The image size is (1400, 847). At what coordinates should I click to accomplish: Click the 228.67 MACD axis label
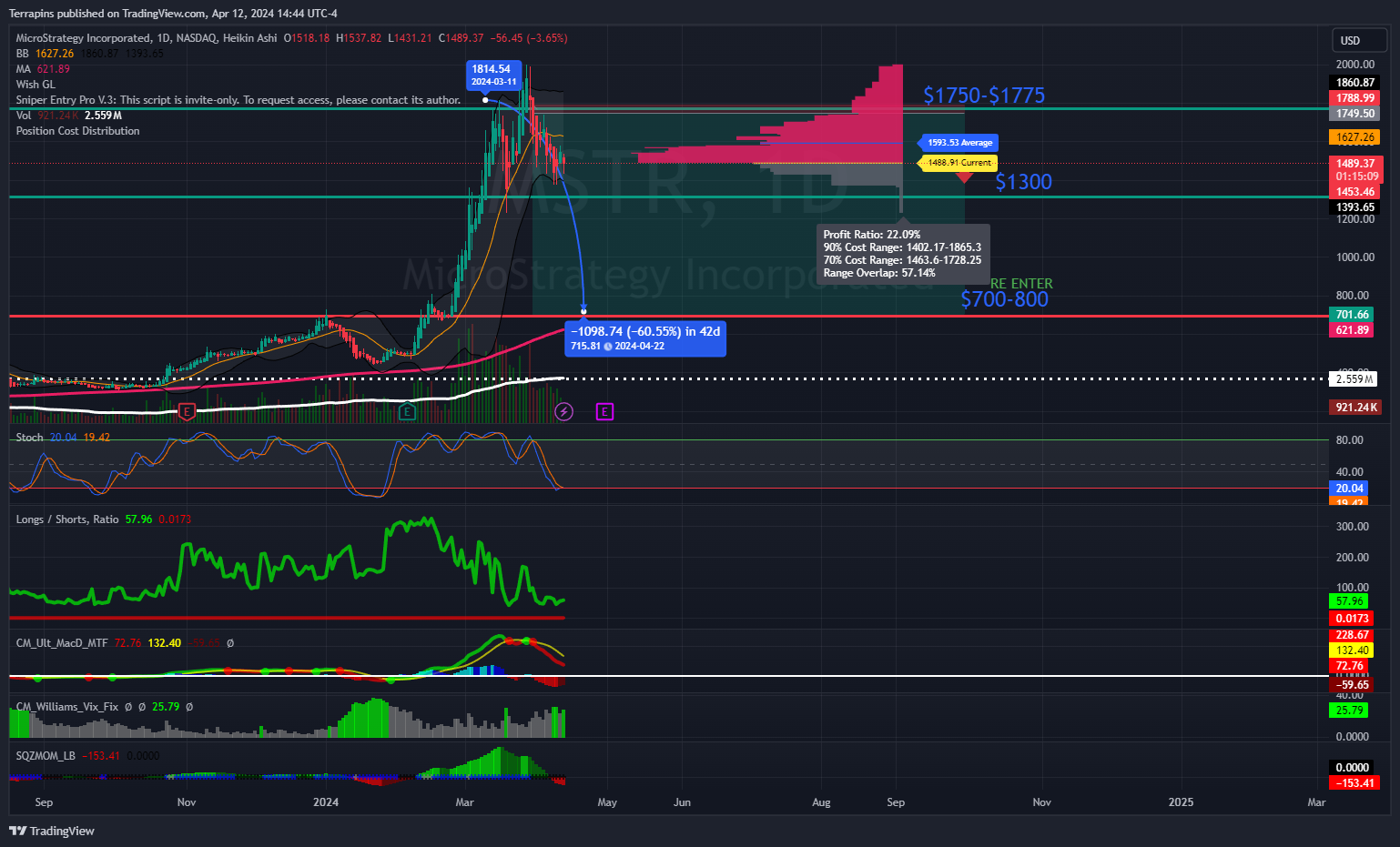click(x=1352, y=635)
